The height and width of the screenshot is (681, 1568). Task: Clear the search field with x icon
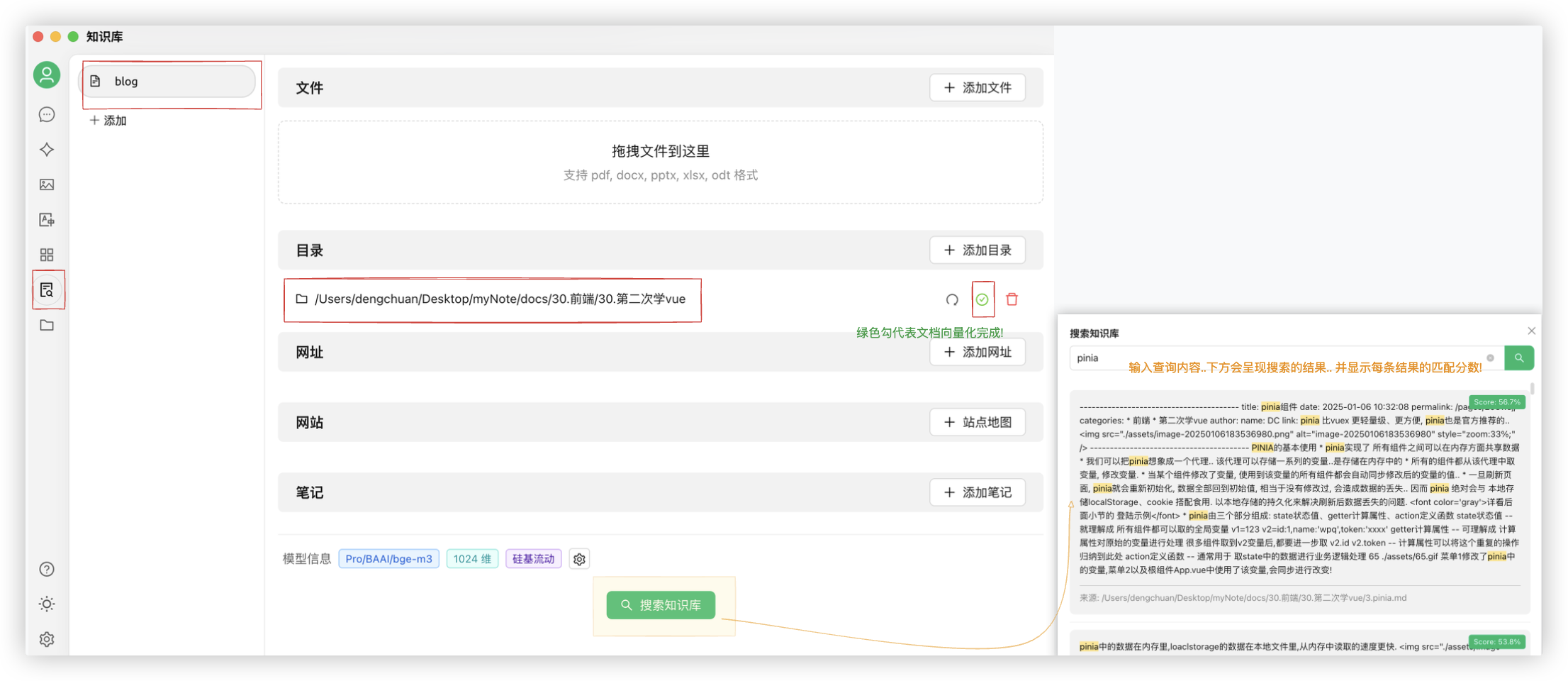coord(1490,358)
